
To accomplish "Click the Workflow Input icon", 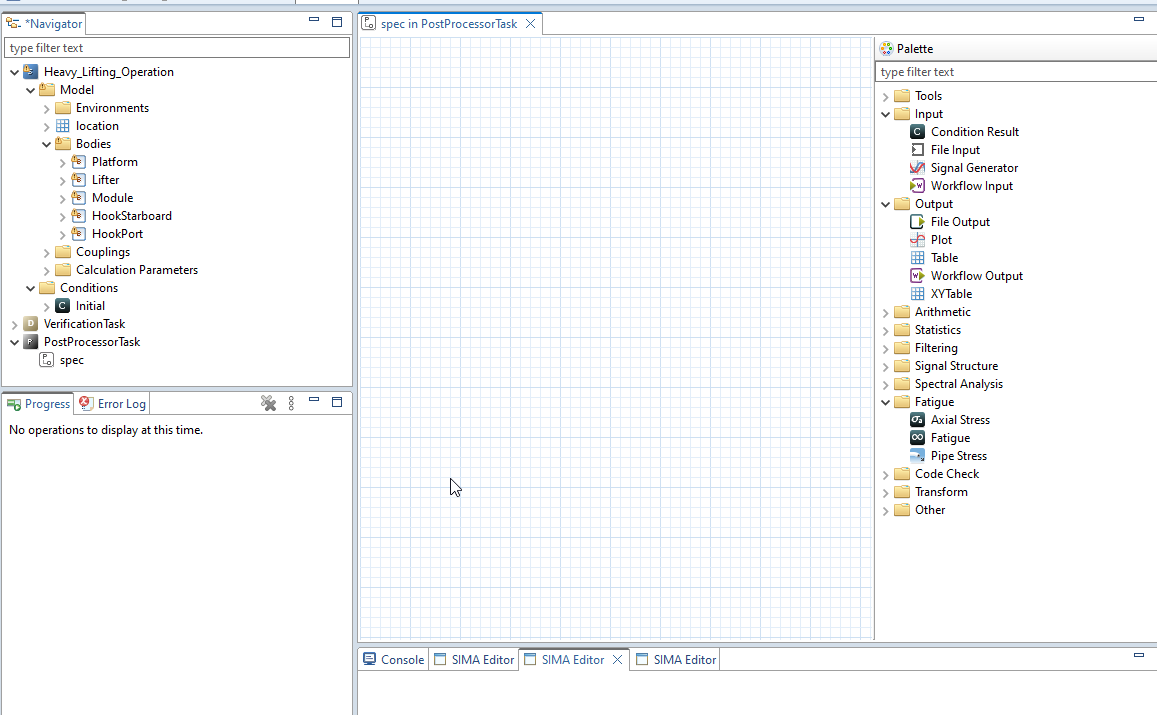I will click(918, 186).
